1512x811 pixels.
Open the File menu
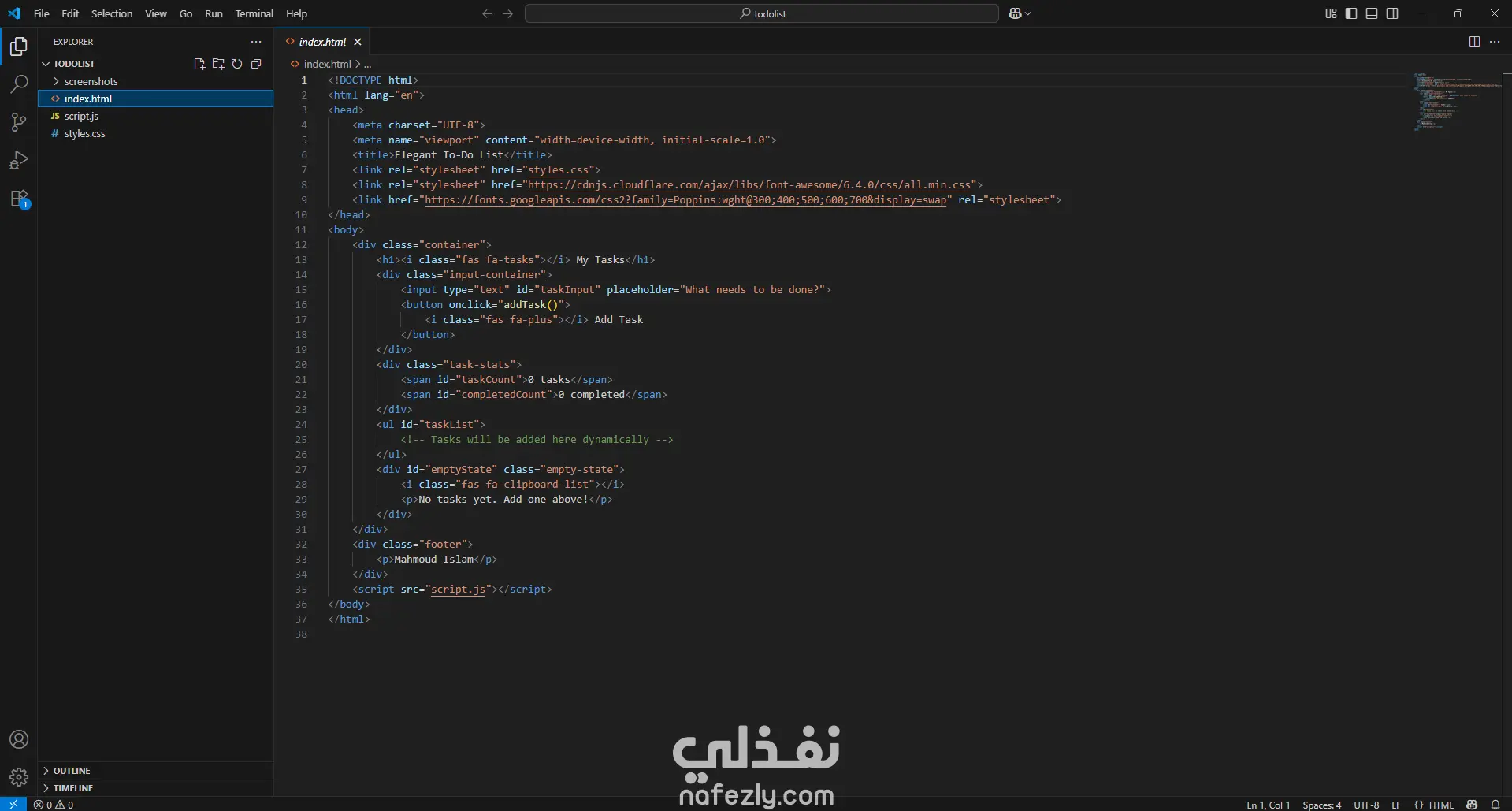pos(42,13)
